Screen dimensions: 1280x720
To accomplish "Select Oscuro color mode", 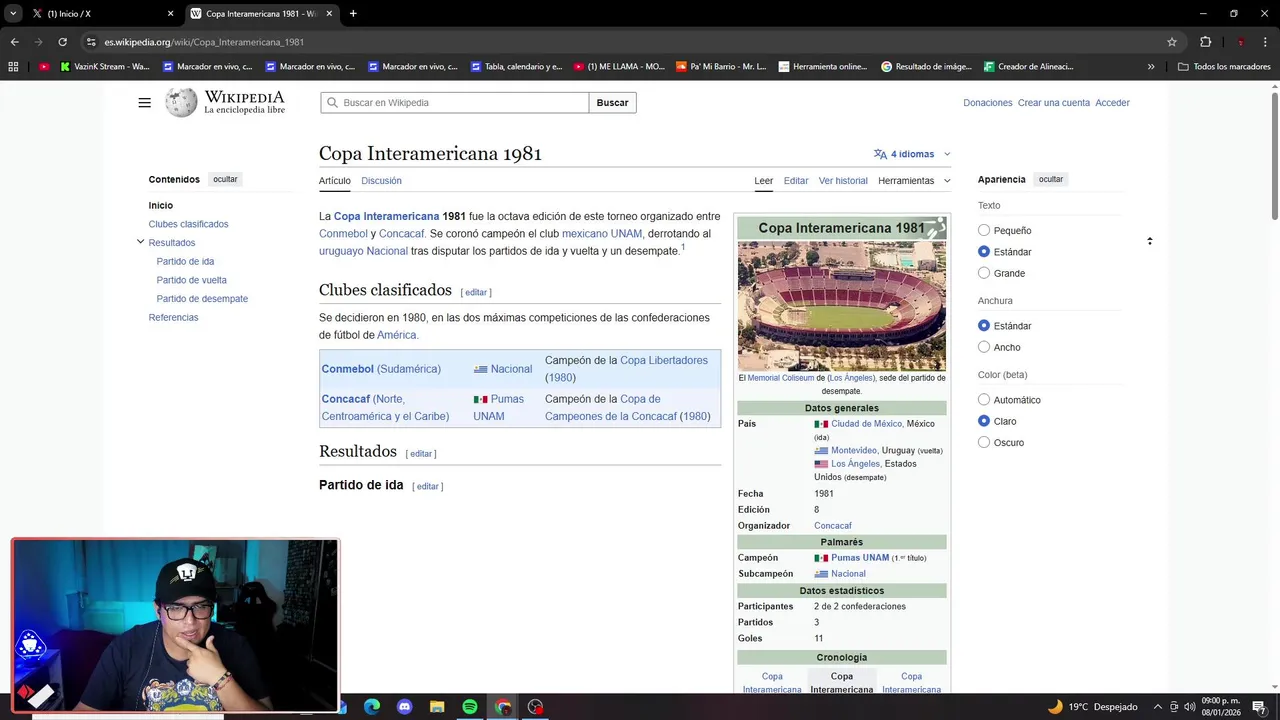I will (x=984, y=442).
